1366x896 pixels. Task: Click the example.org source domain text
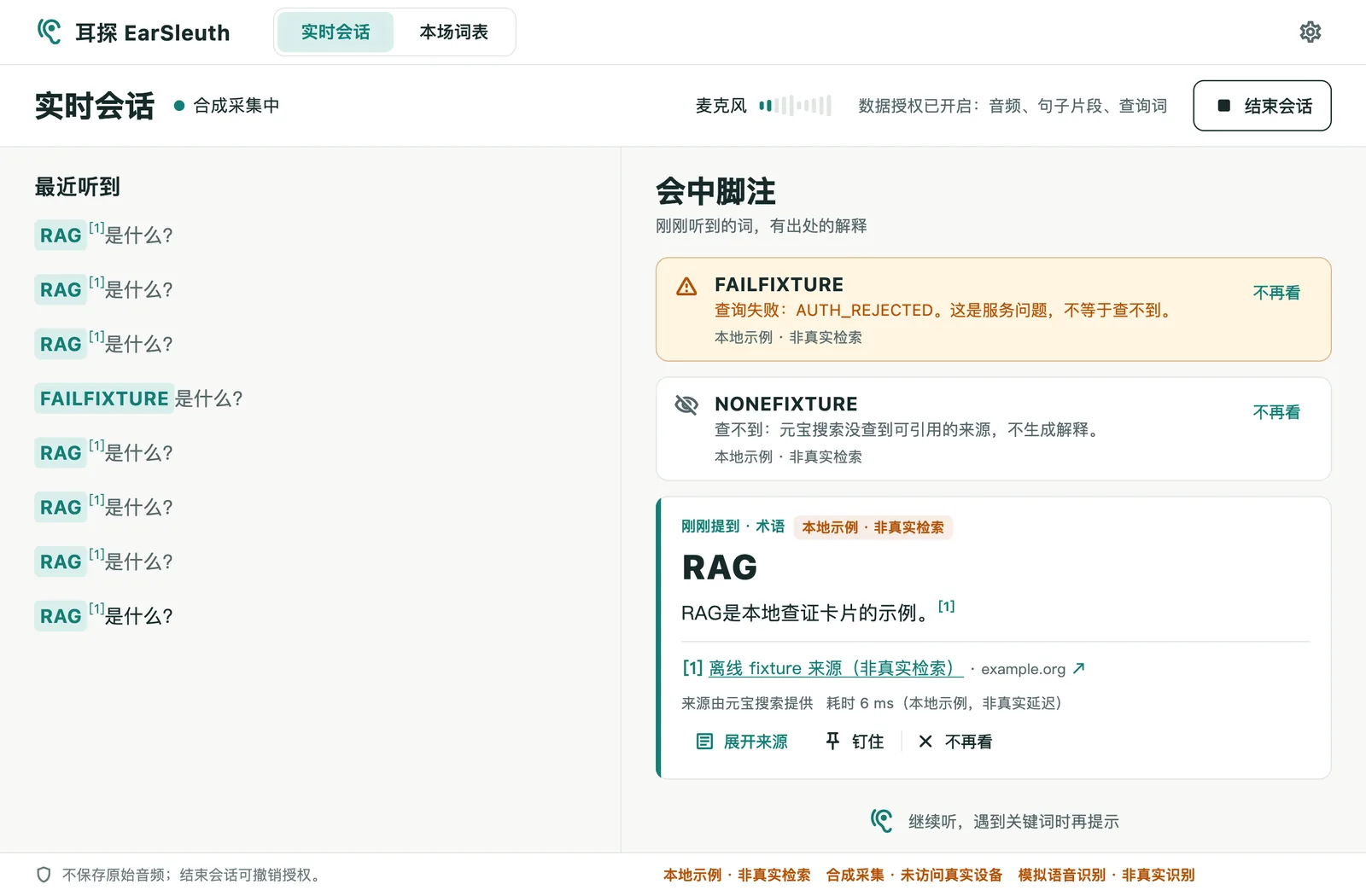(1023, 669)
